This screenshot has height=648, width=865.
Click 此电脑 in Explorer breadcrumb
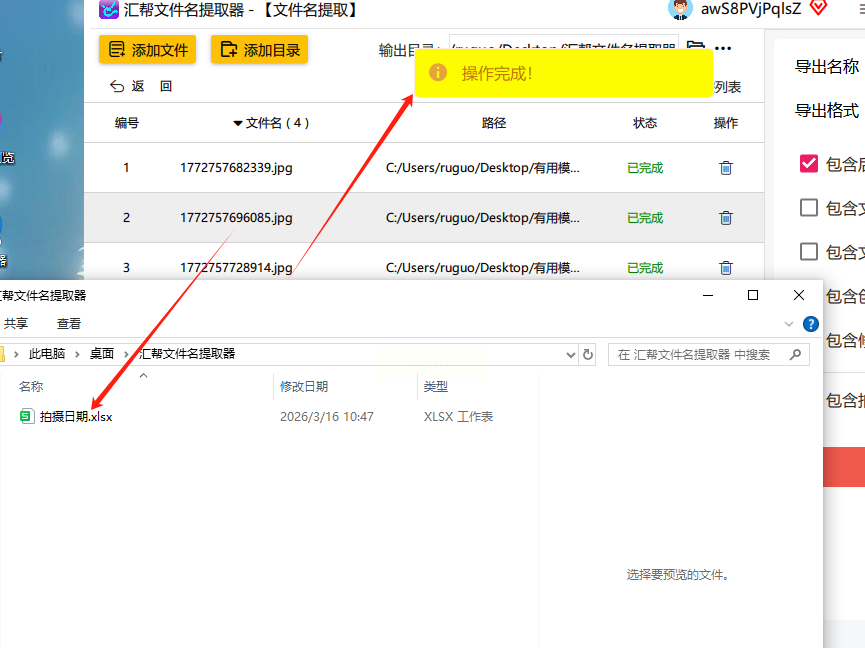tap(47, 354)
